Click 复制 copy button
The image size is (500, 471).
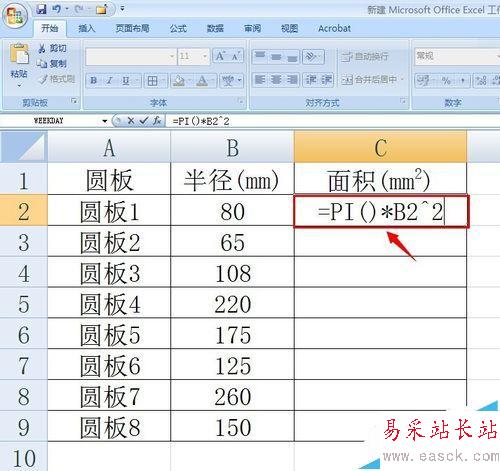point(52,63)
